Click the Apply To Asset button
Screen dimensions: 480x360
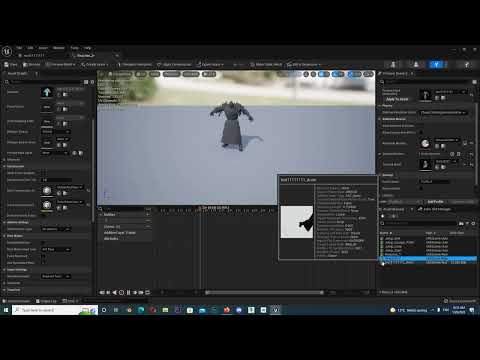coord(397,99)
